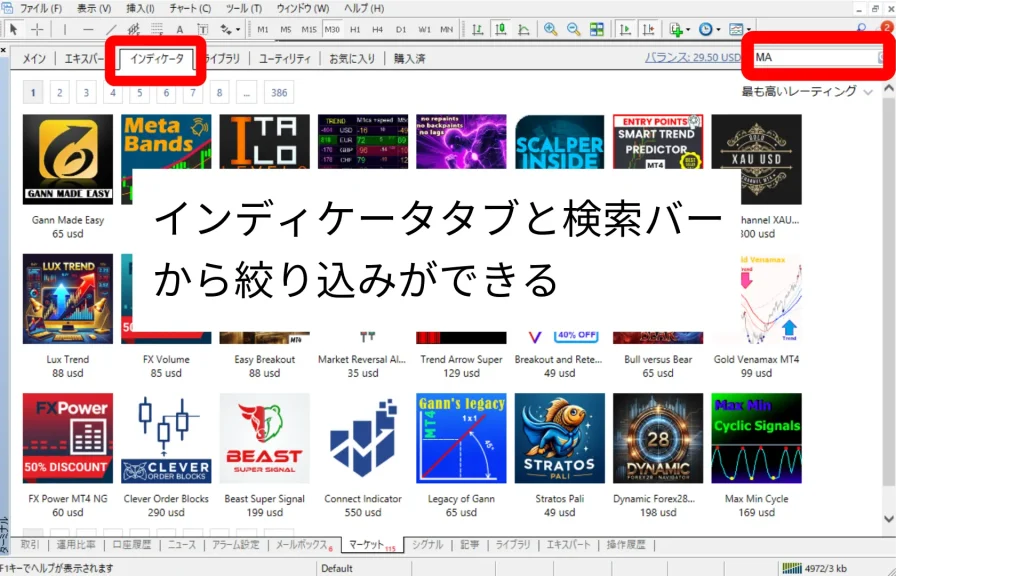The width and height of the screenshot is (1024, 576).
Task: Switch terminal to the シグナル tab
Action: pyautogui.click(x=428, y=545)
